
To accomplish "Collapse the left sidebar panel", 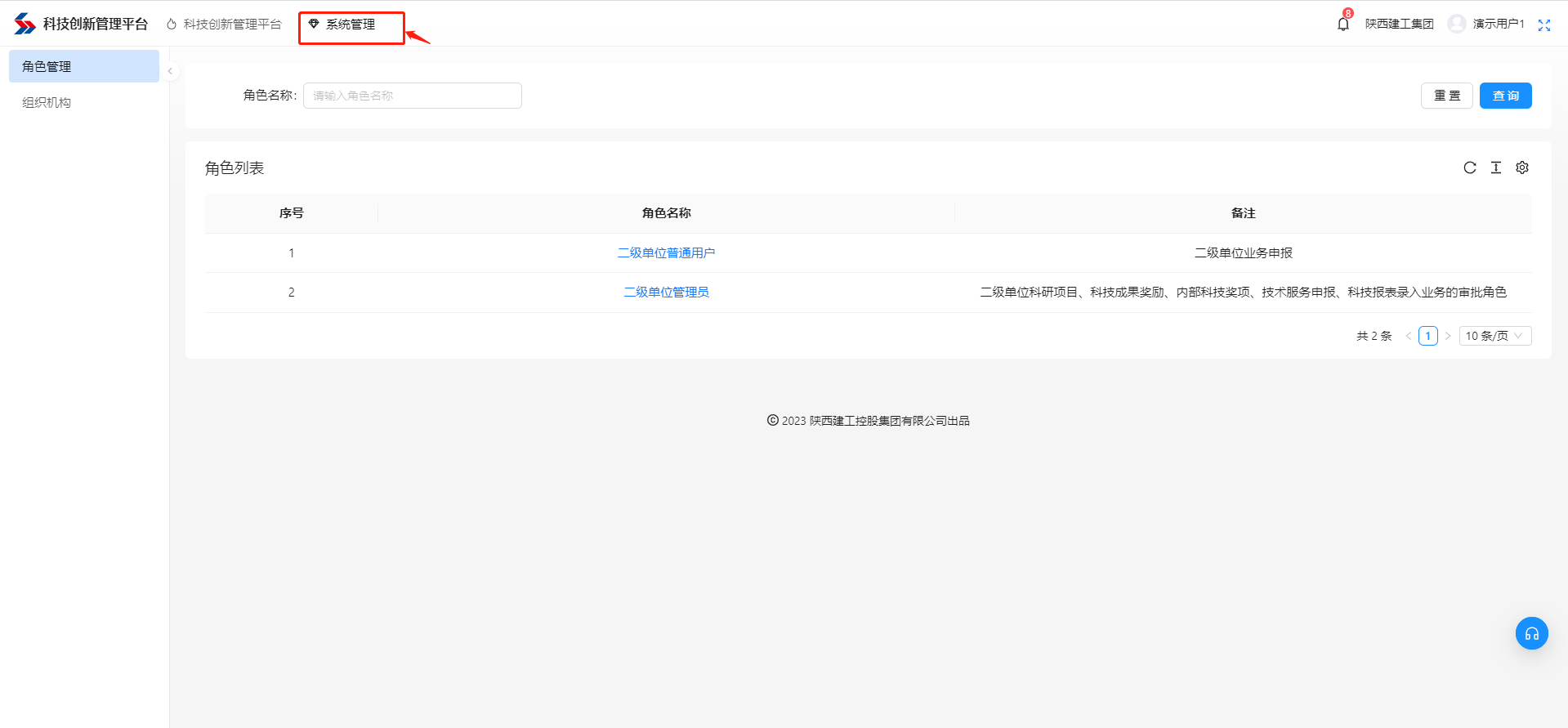I will (170, 71).
